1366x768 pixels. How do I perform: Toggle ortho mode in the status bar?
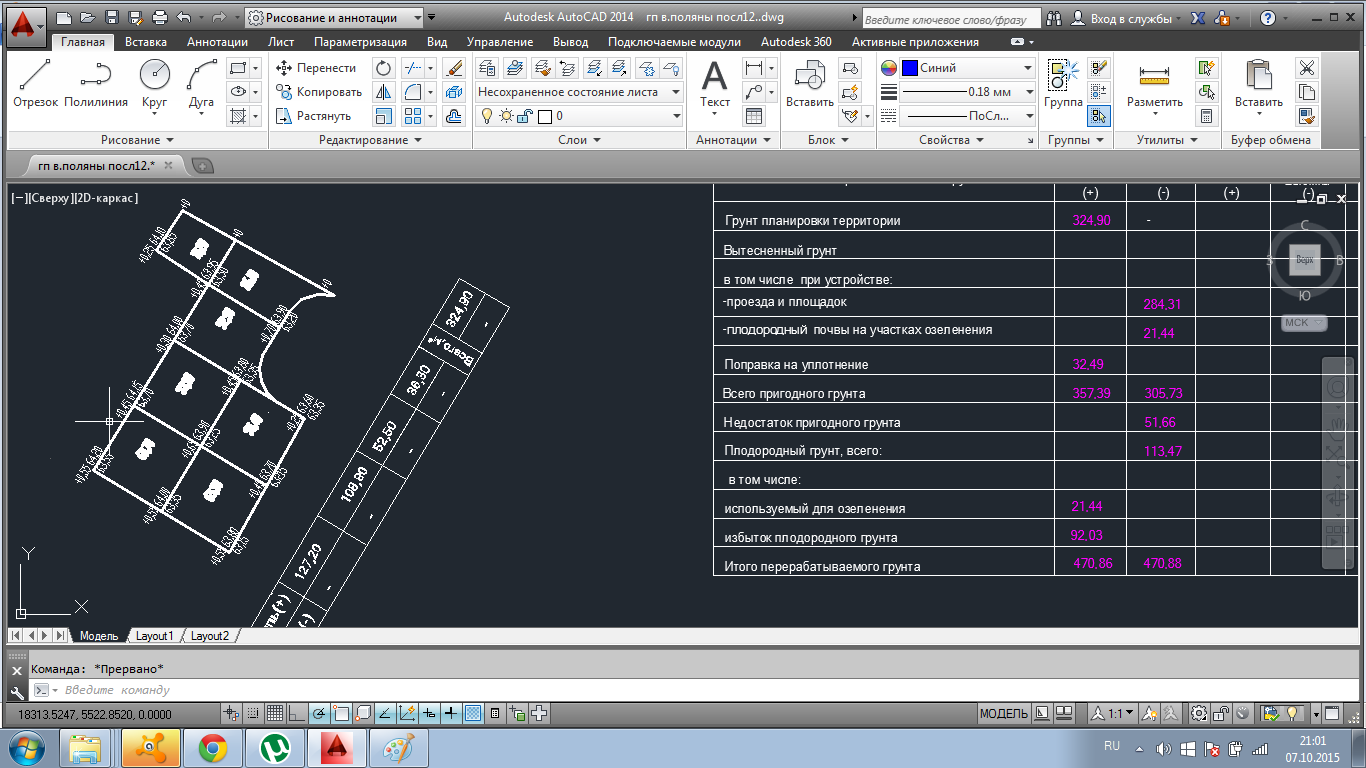click(297, 713)
